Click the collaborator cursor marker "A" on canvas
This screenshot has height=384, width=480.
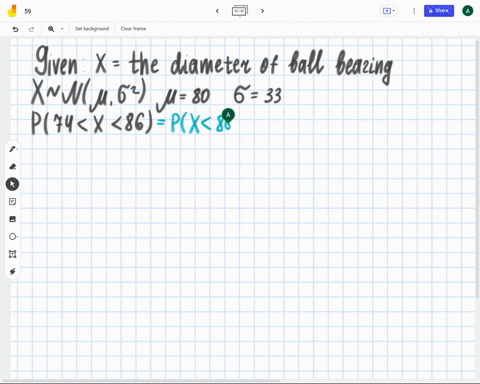click(228, 115)
